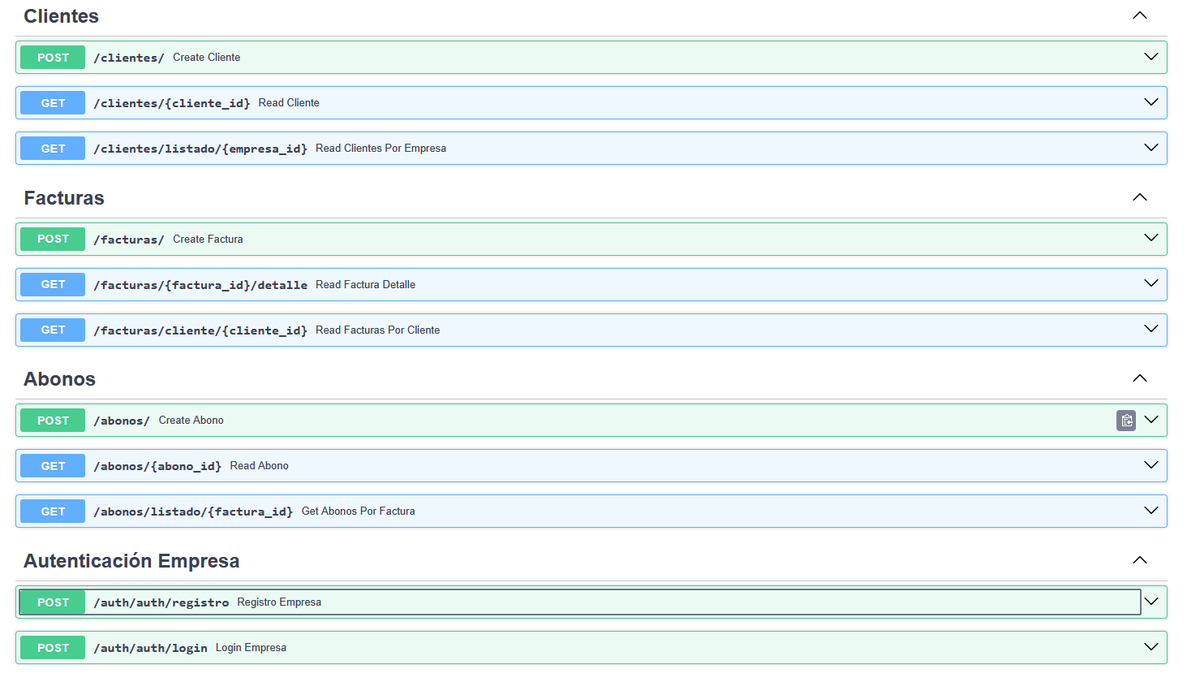Open the /facturas/cliente/{cliente_id} path link
The image size is (1200, 682).
[200, 330]
